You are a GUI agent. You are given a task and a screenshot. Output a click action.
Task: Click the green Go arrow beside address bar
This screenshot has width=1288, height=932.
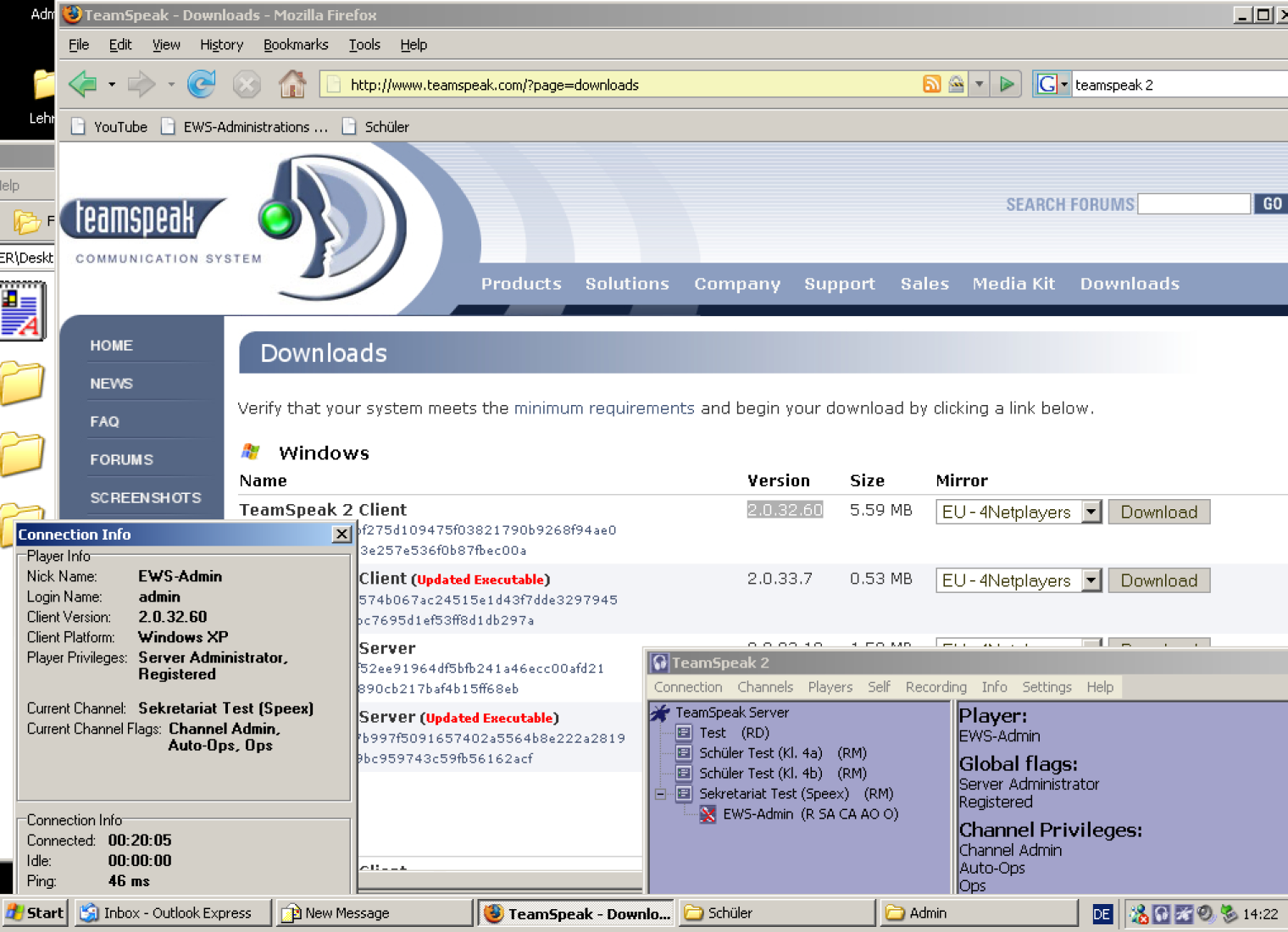click(1007, 84)
